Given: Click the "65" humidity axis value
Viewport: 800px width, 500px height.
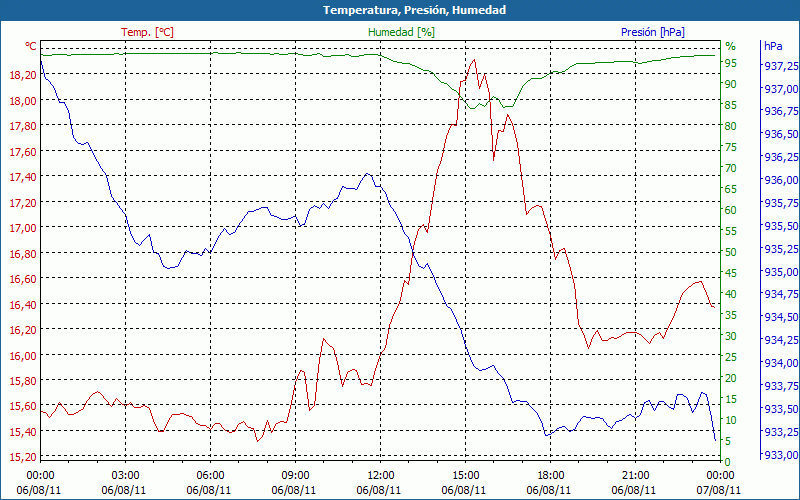Looking at the screenshot, I should (x=731, y=189).
